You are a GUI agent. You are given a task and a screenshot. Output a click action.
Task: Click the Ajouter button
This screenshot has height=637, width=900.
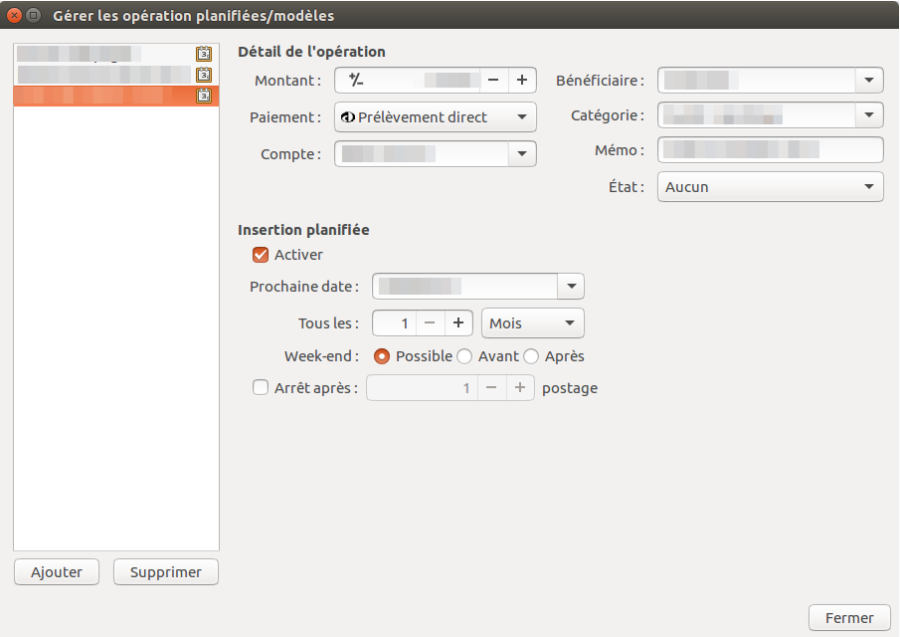tap(56, 572)
